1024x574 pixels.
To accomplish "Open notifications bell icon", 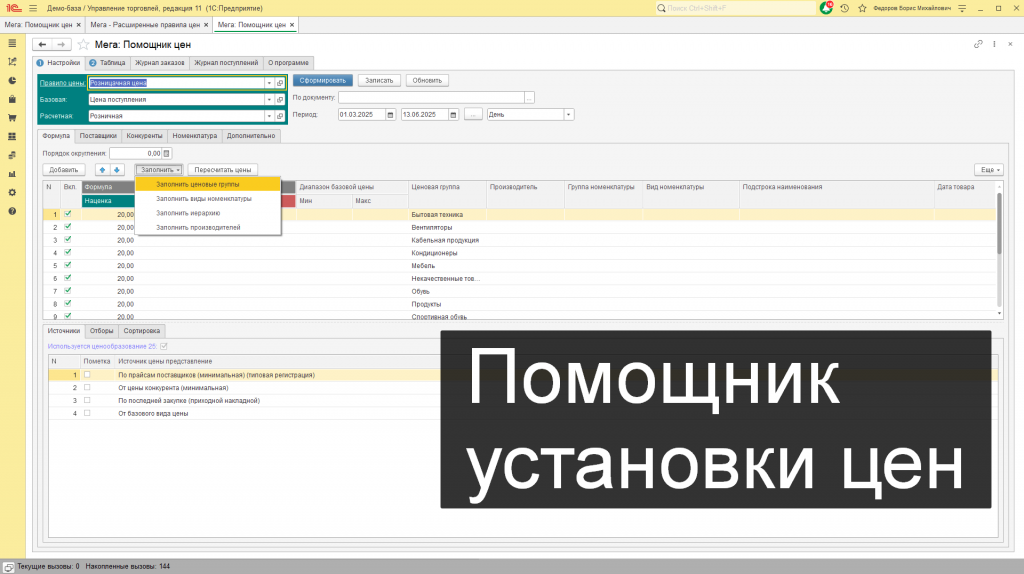I will click(826, 8).
